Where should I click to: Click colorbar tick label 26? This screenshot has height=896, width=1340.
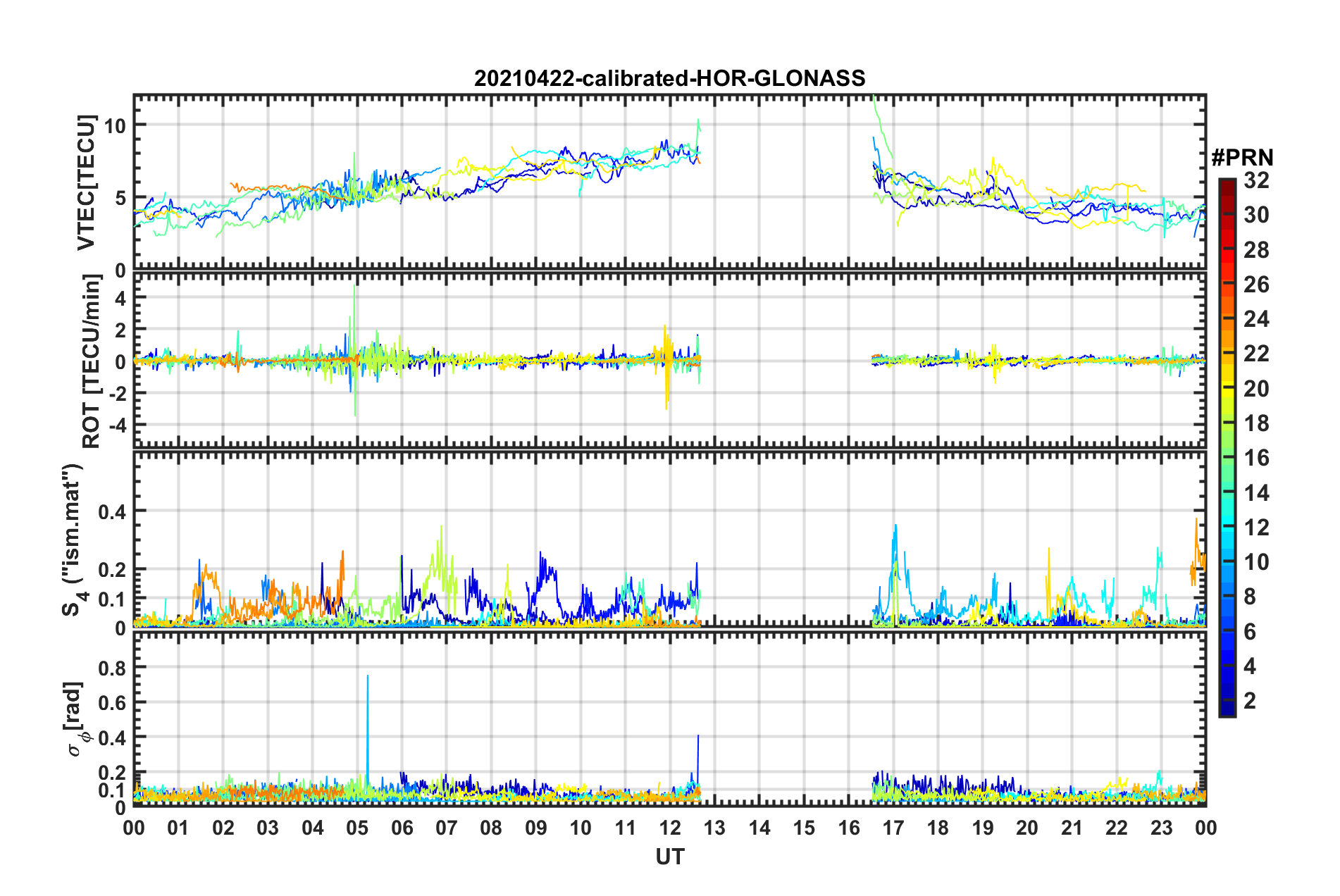pyautogui.click(x=1256, y=285)
